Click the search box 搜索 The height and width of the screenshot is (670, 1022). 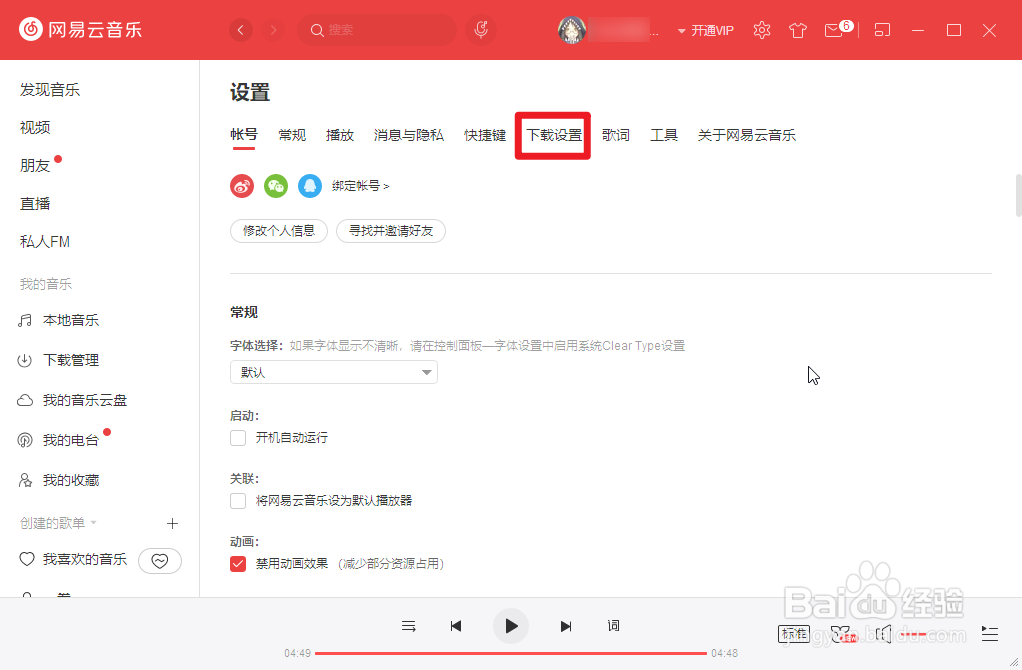click(x=377, y=30)
